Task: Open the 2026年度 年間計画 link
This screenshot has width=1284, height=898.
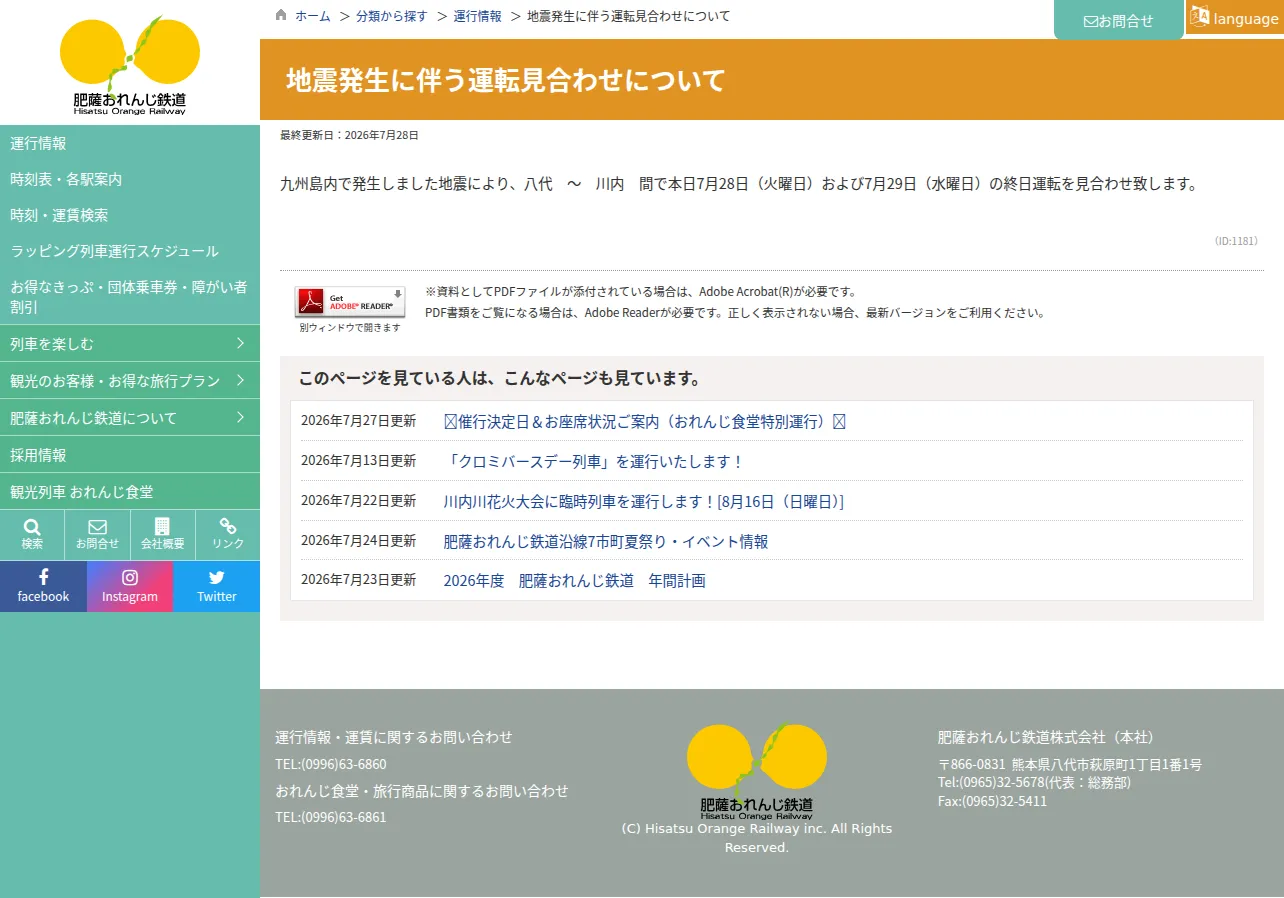Action: pos(575,581)
